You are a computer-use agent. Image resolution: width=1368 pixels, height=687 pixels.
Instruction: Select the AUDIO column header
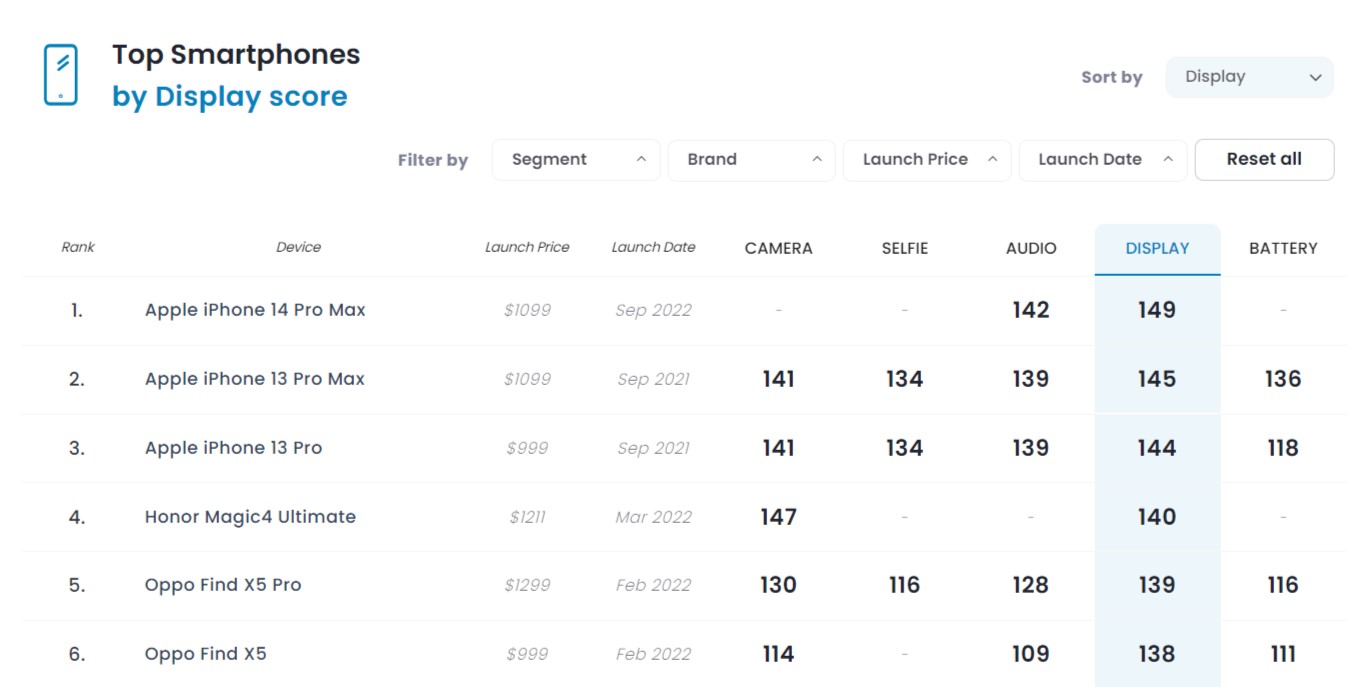1031,248
